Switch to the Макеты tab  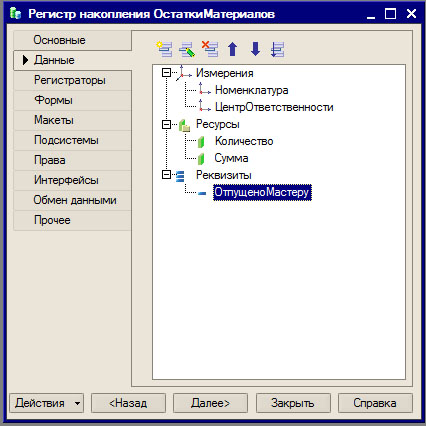point(73,120)
